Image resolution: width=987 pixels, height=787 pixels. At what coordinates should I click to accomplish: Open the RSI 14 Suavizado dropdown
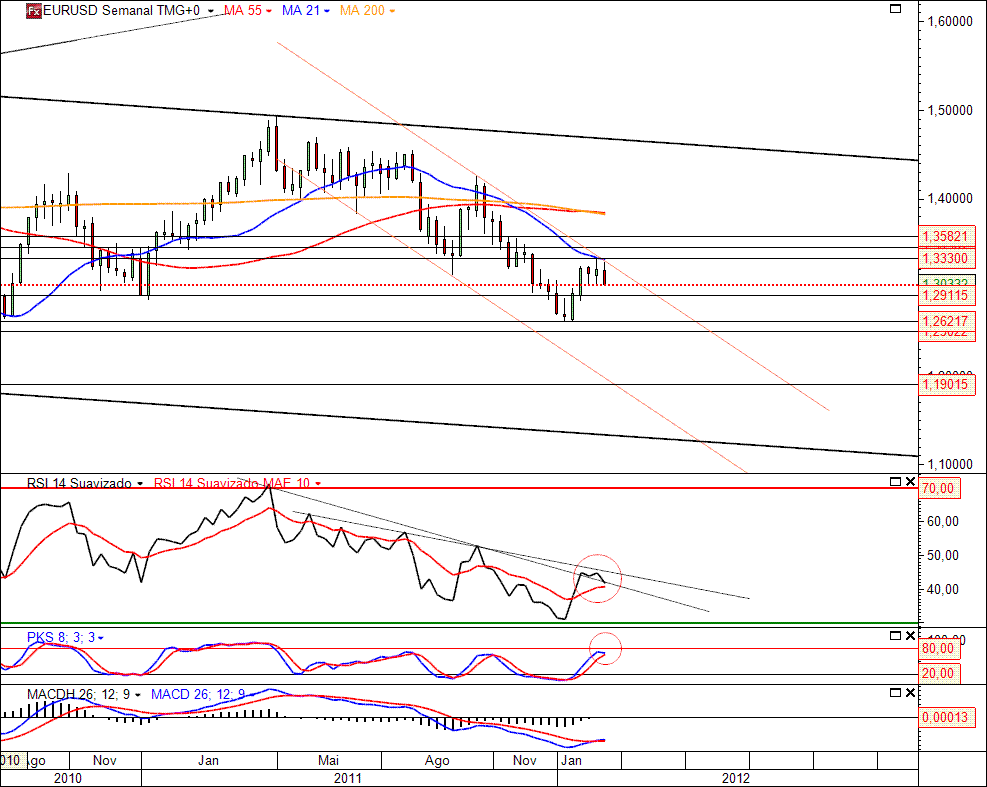click(x=140, y=484)
